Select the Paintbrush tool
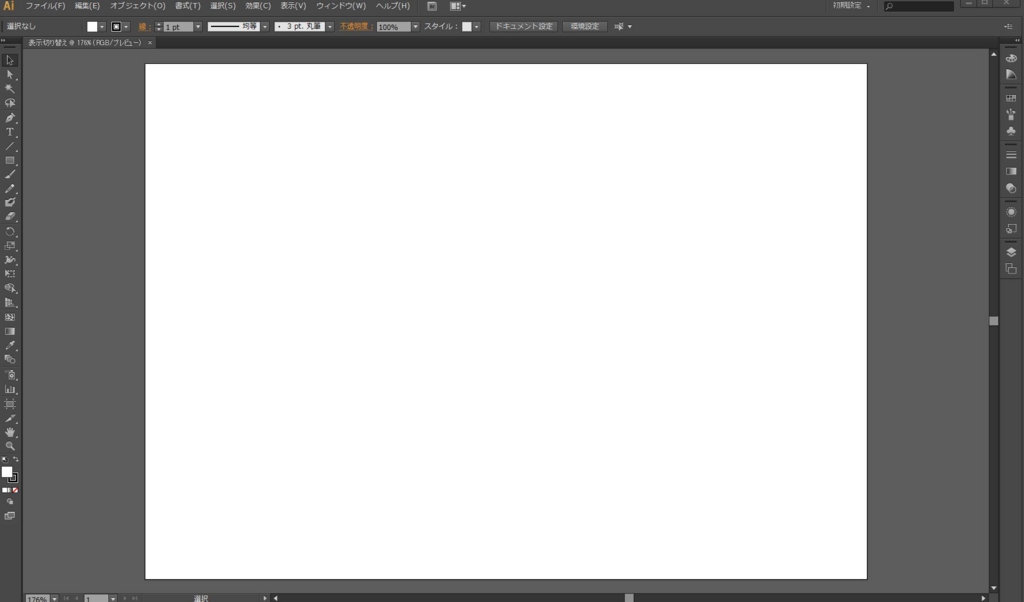1024x602 pixels. 10,174
